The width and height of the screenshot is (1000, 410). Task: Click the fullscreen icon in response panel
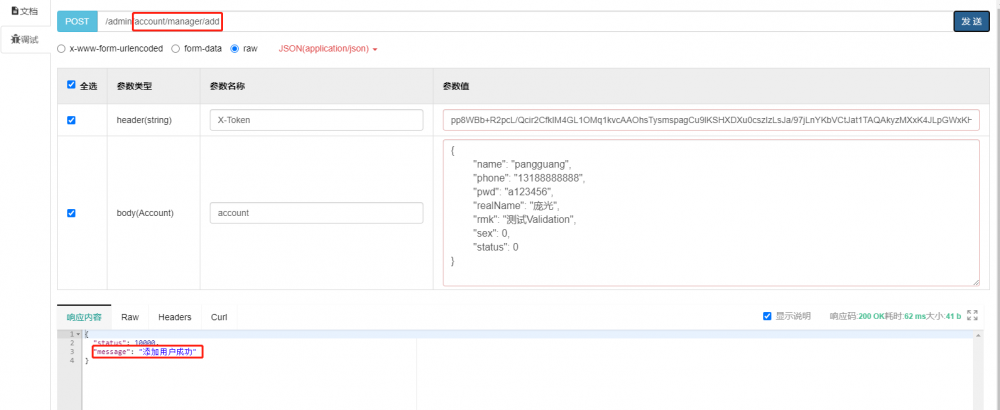pyautogui.click(x=972, y=316)
